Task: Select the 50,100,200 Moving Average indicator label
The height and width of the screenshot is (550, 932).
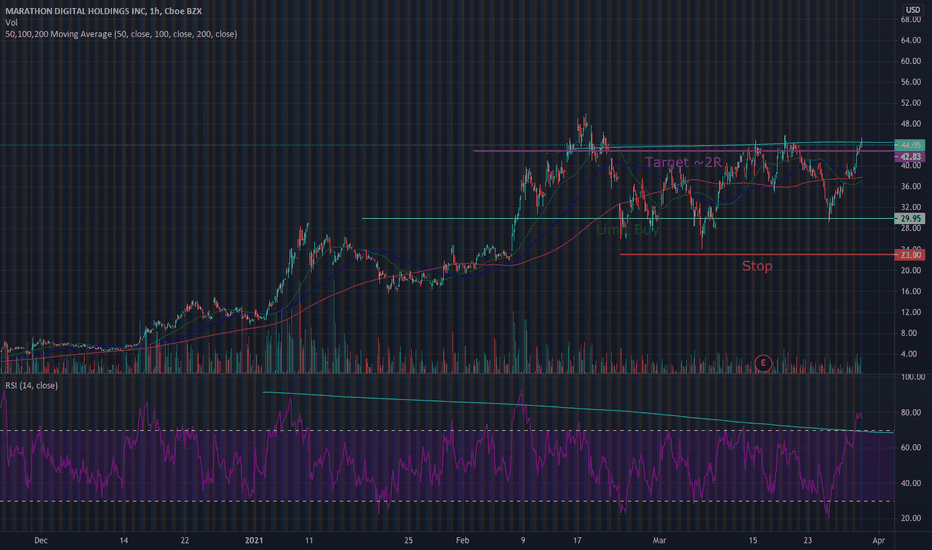Action: pos(121,34)
